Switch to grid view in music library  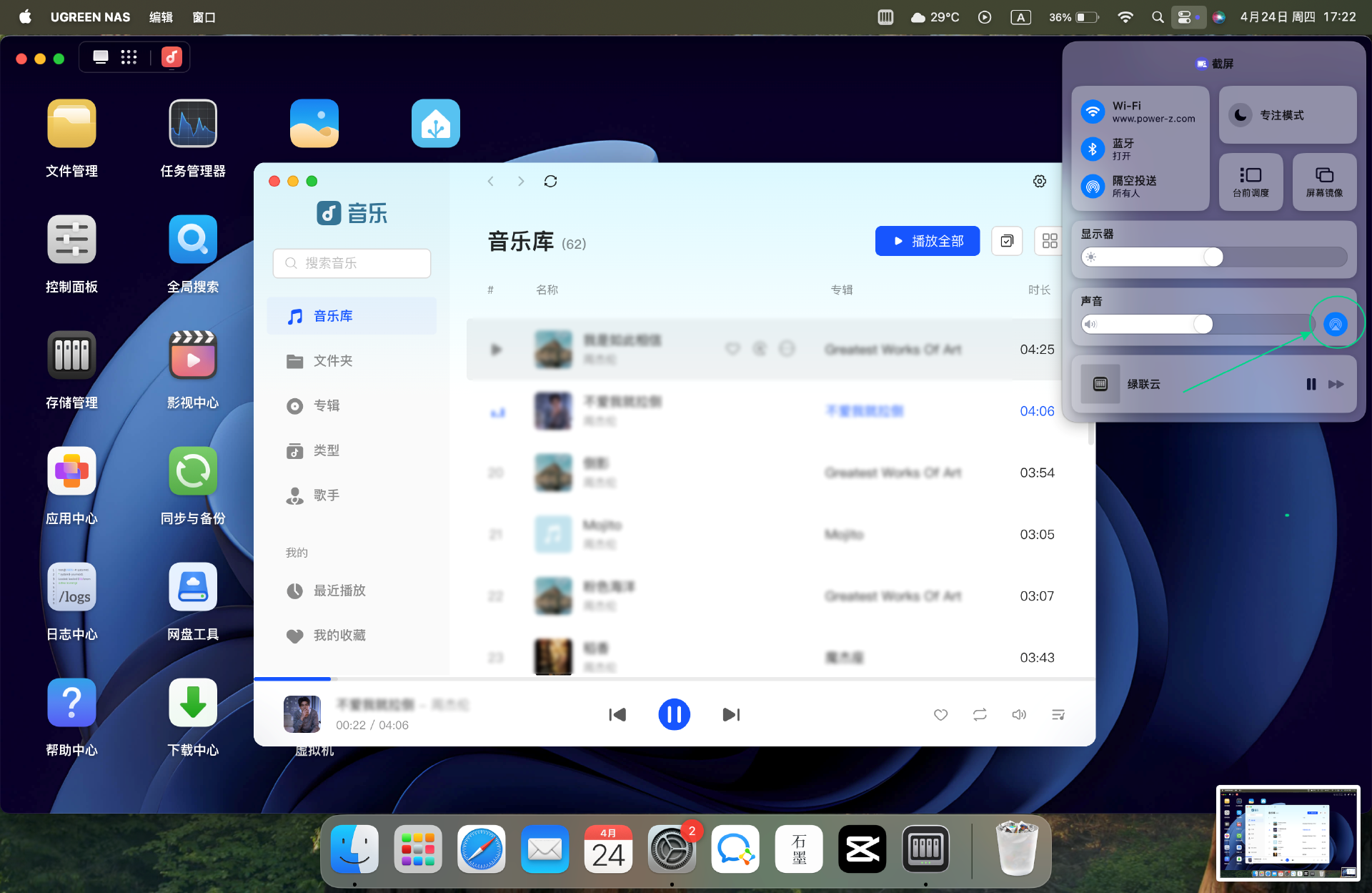tap(1049, 241)
